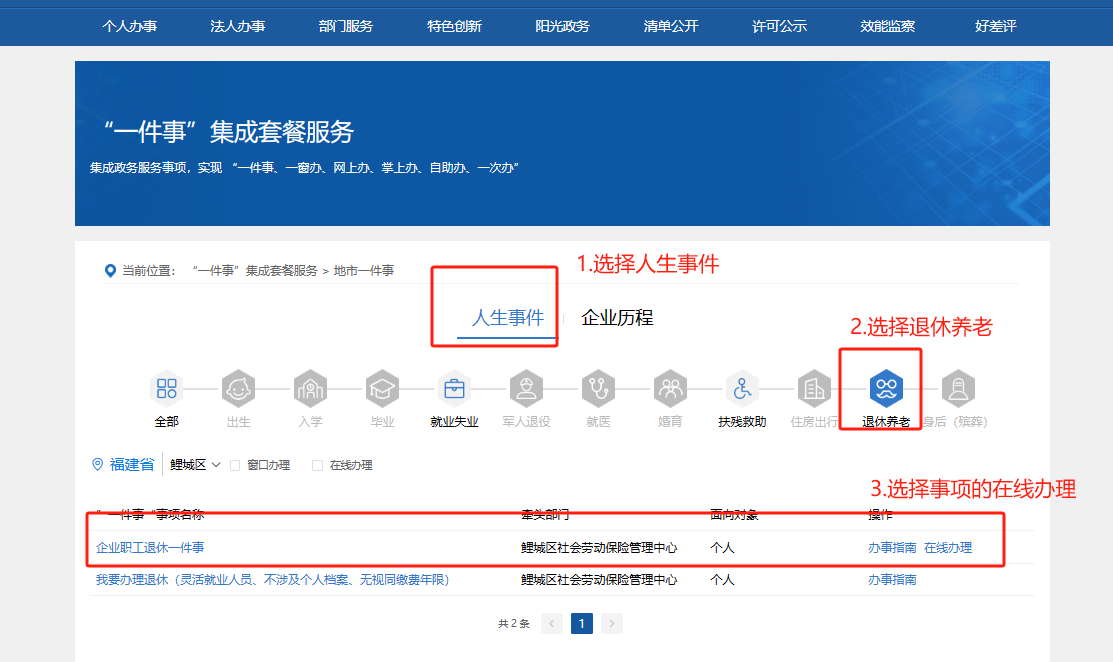Select the 出生 life event icon
The width and height of the screenshot is (1113, 662).
238,388
